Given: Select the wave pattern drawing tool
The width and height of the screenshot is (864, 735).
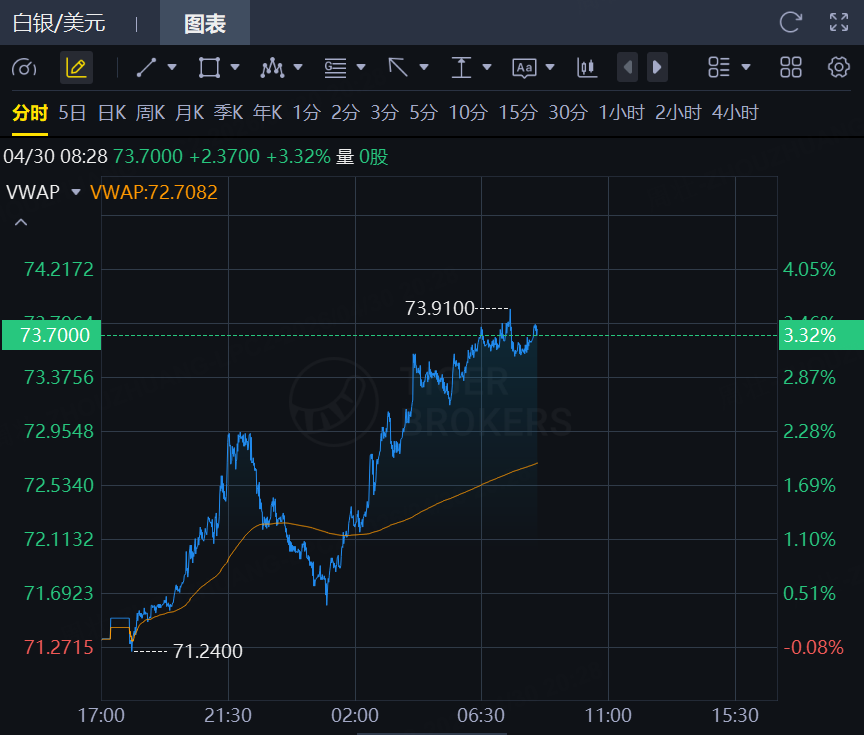Looking at the screenshot, I should [x=271, y=67].
